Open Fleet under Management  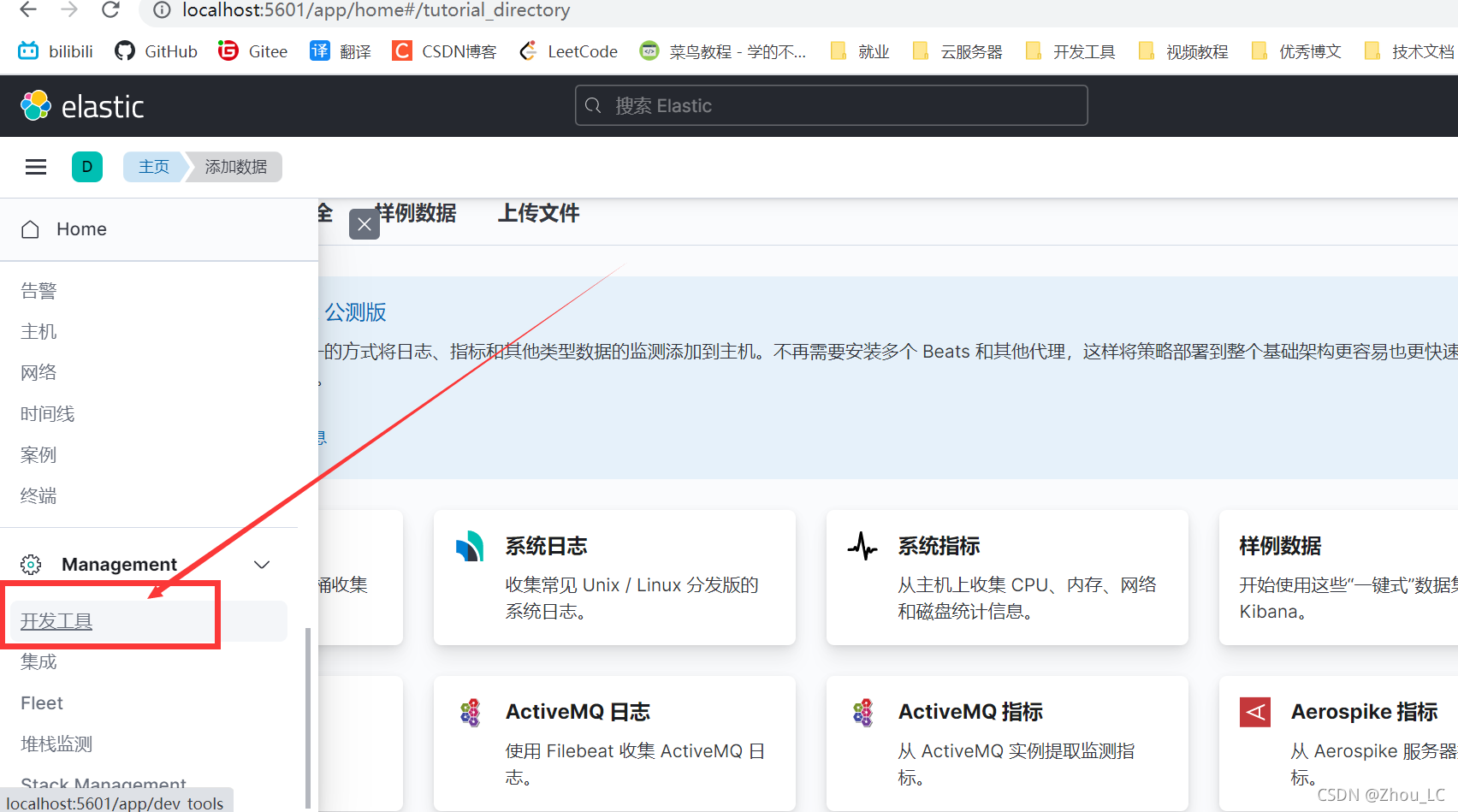42,703
